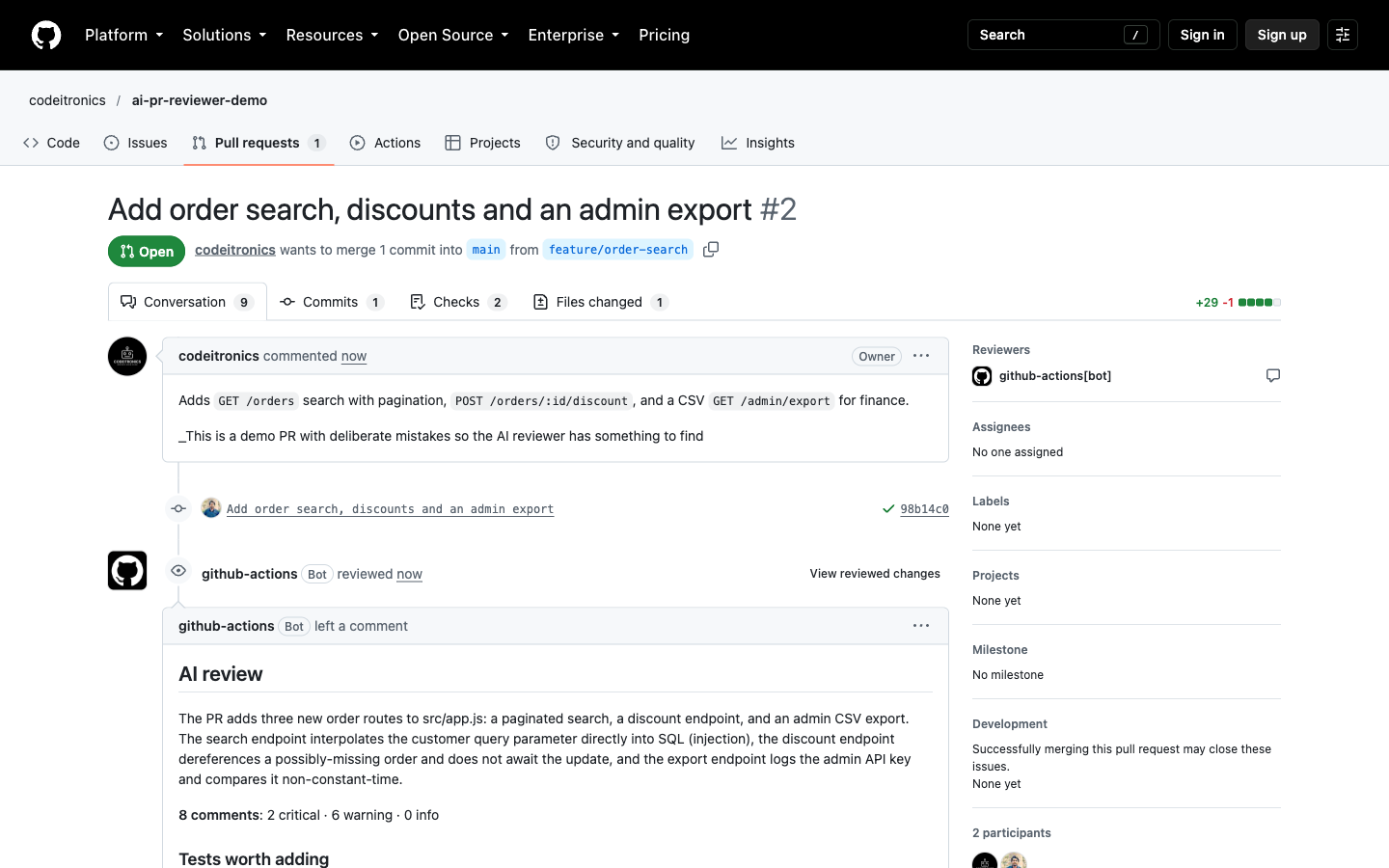The height and width of the screenshot is (868, 1389).
Task: Click the second participant avatar
Action: click(1014, 861)
